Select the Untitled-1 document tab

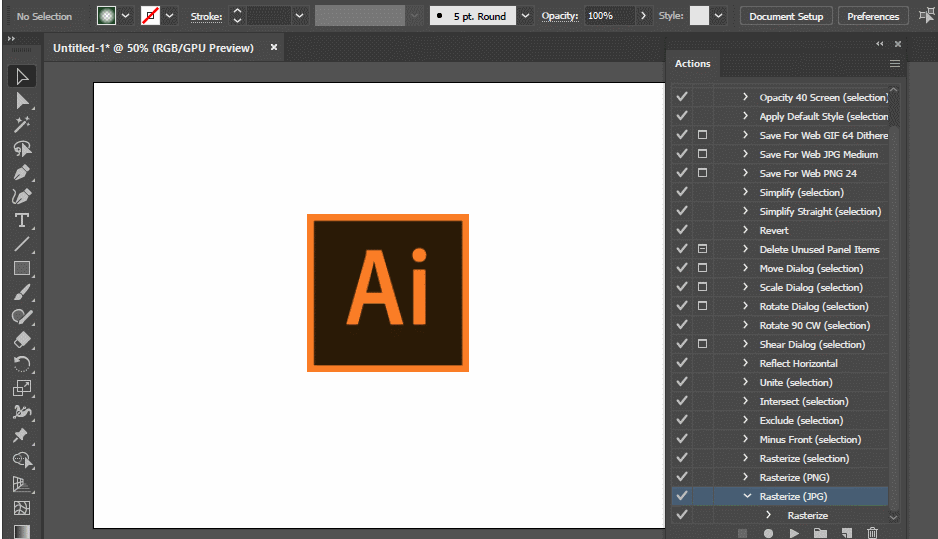[153, 48]
